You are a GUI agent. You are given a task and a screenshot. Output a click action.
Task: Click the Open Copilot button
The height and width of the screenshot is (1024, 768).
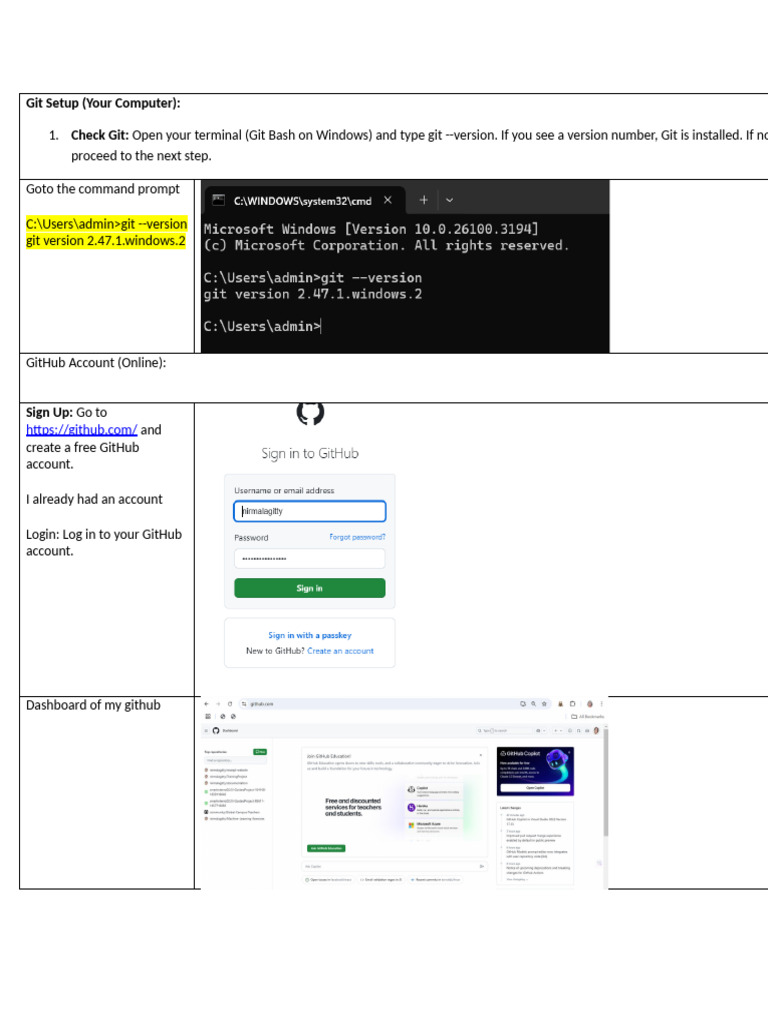click(x=536, y=788)
